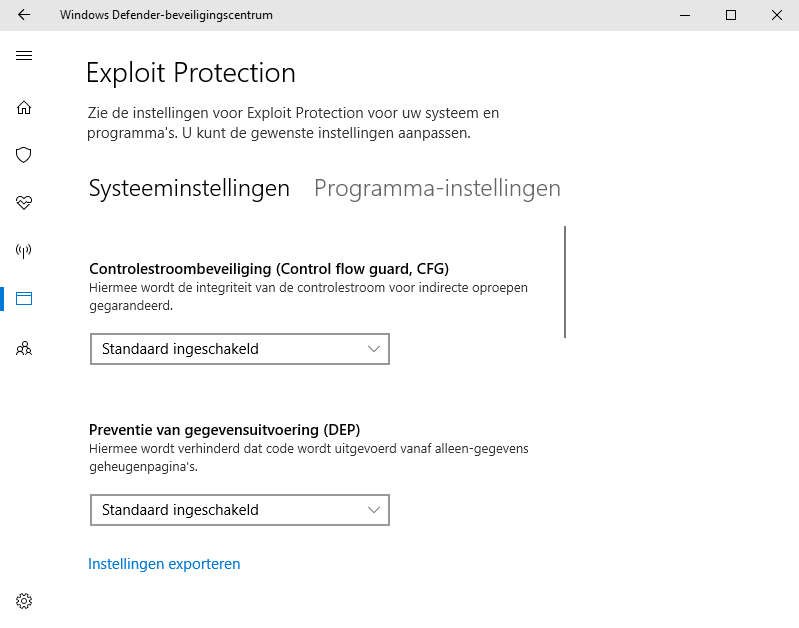Open Virus protection shield icon
799x628 pixels.
(x=24, y=155)
